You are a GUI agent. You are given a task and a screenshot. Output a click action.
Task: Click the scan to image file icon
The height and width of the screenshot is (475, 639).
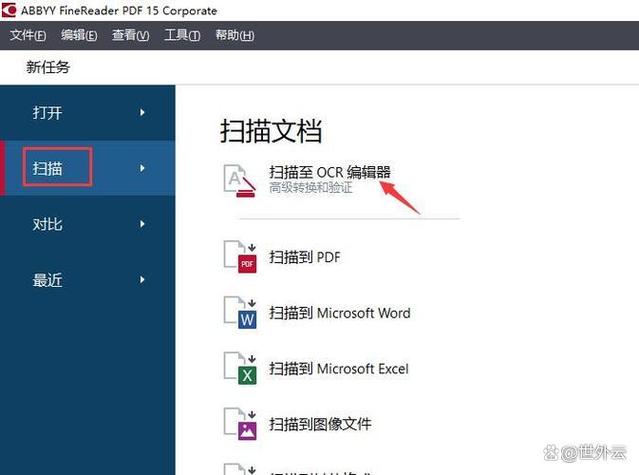coord(240,424)
